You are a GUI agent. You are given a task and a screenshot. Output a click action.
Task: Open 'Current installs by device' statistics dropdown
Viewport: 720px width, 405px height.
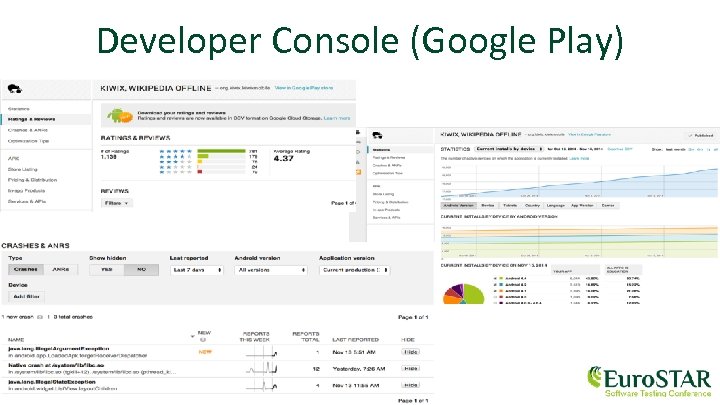[x=508, y=149]
